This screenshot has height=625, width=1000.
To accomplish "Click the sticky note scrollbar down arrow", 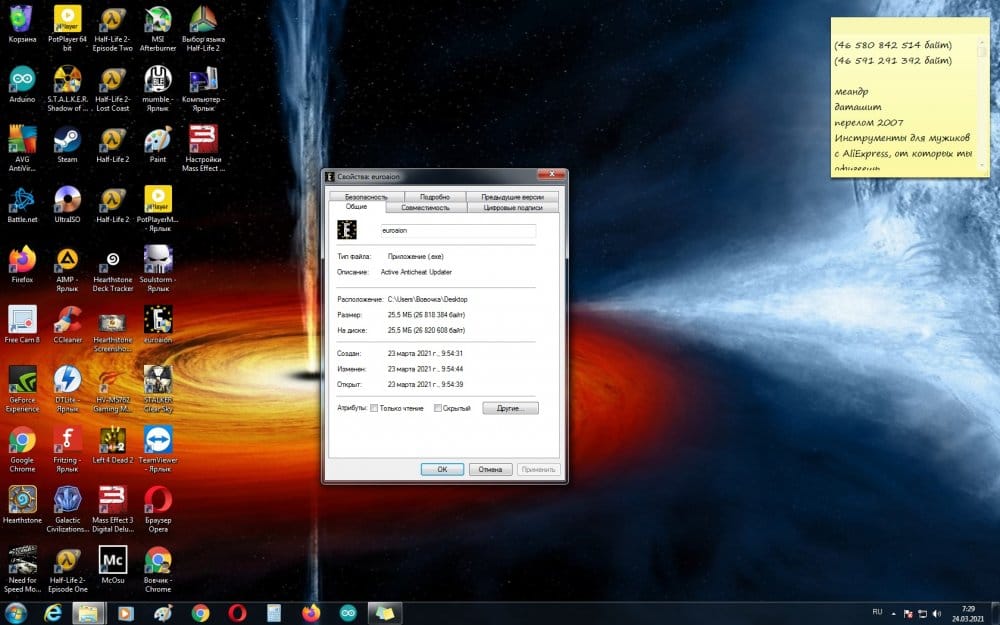I will click(x=982, y=164).
